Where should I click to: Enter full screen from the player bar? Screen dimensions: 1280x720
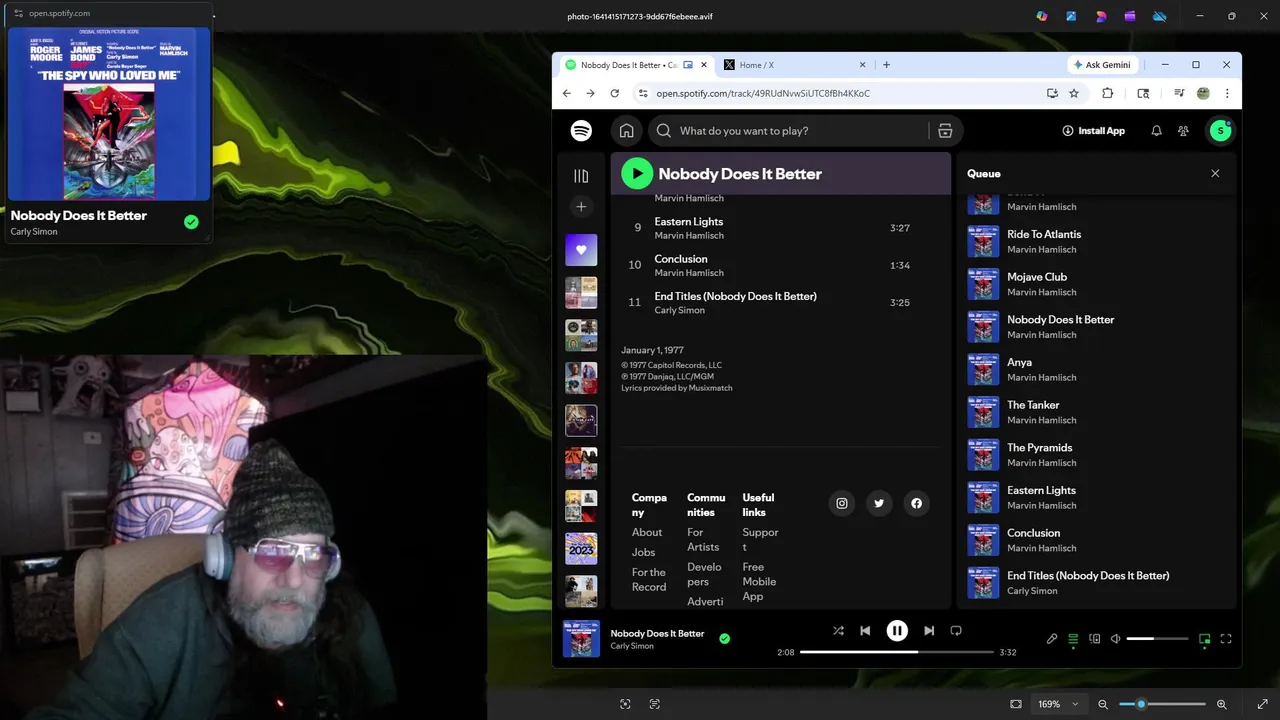tap(1226, 639)
